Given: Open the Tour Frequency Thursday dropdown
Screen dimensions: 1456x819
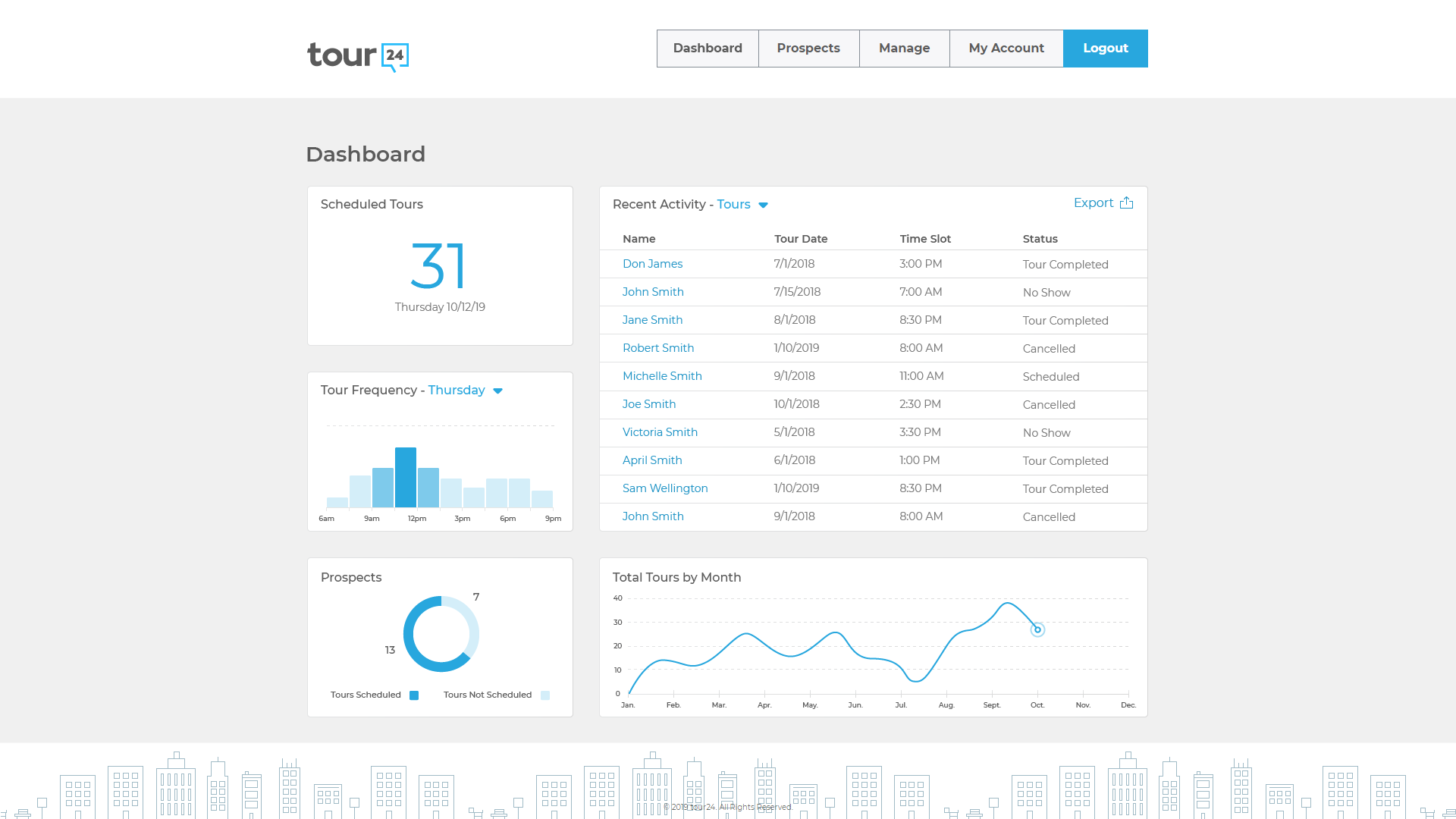Looking at the screenshot, I should click(498, 391).
